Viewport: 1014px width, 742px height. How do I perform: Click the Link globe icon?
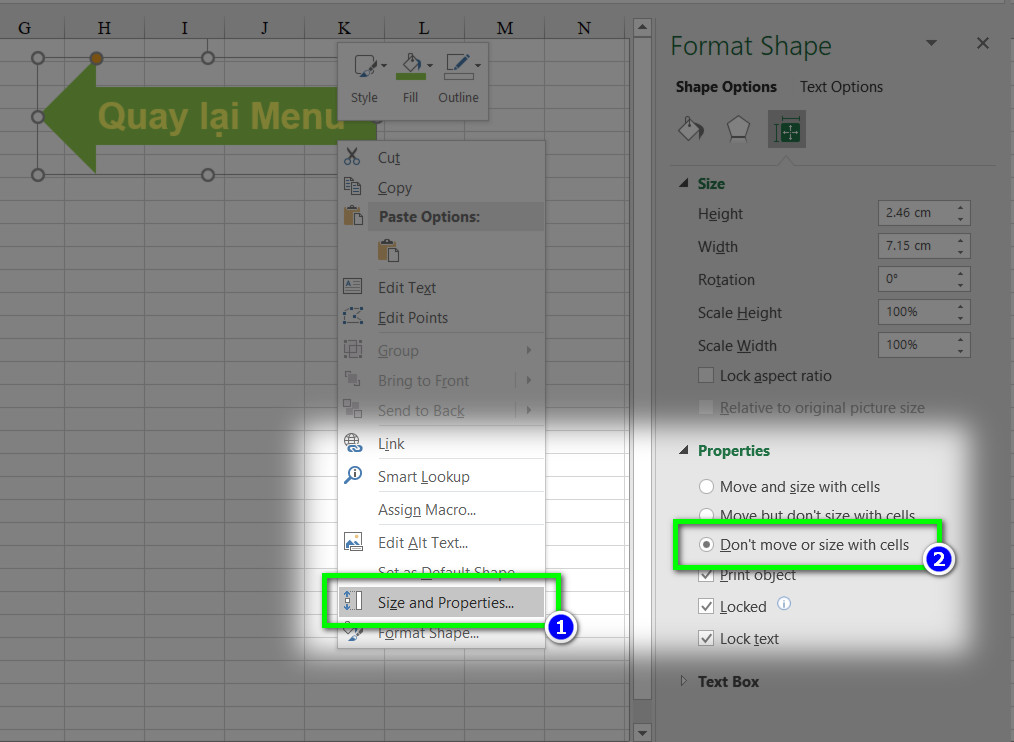click(x=353, y=443)
